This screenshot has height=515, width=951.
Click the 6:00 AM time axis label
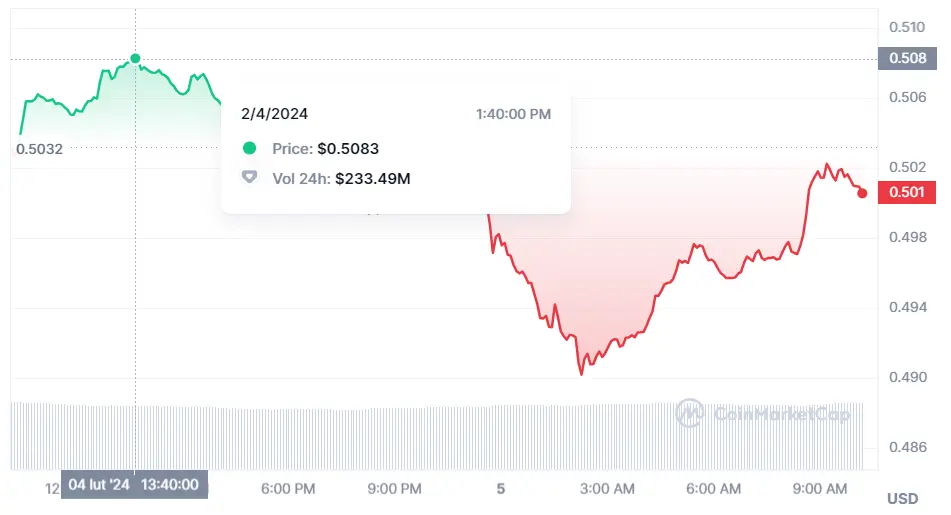(714, 488)
